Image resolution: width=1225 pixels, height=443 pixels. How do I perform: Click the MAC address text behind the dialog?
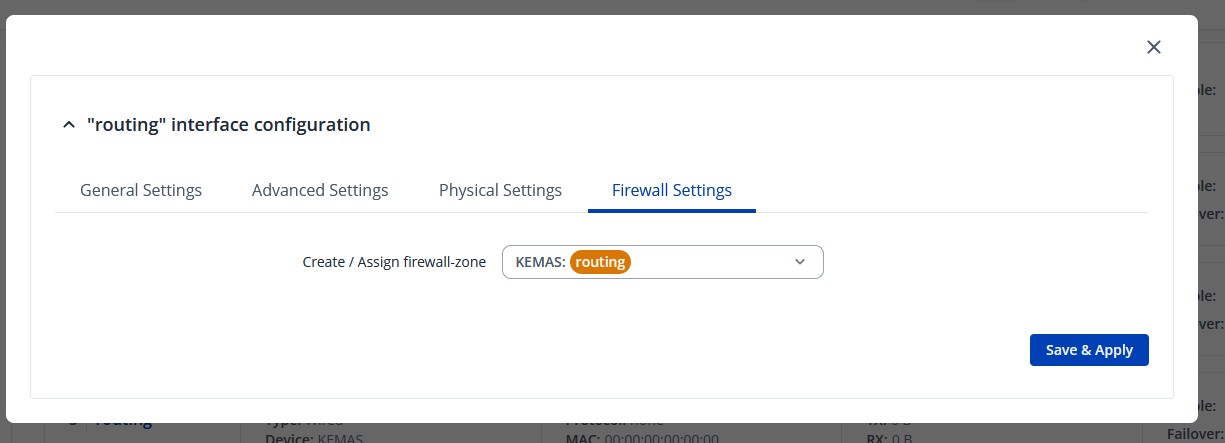pyautogui.click(x=641, y=438)
